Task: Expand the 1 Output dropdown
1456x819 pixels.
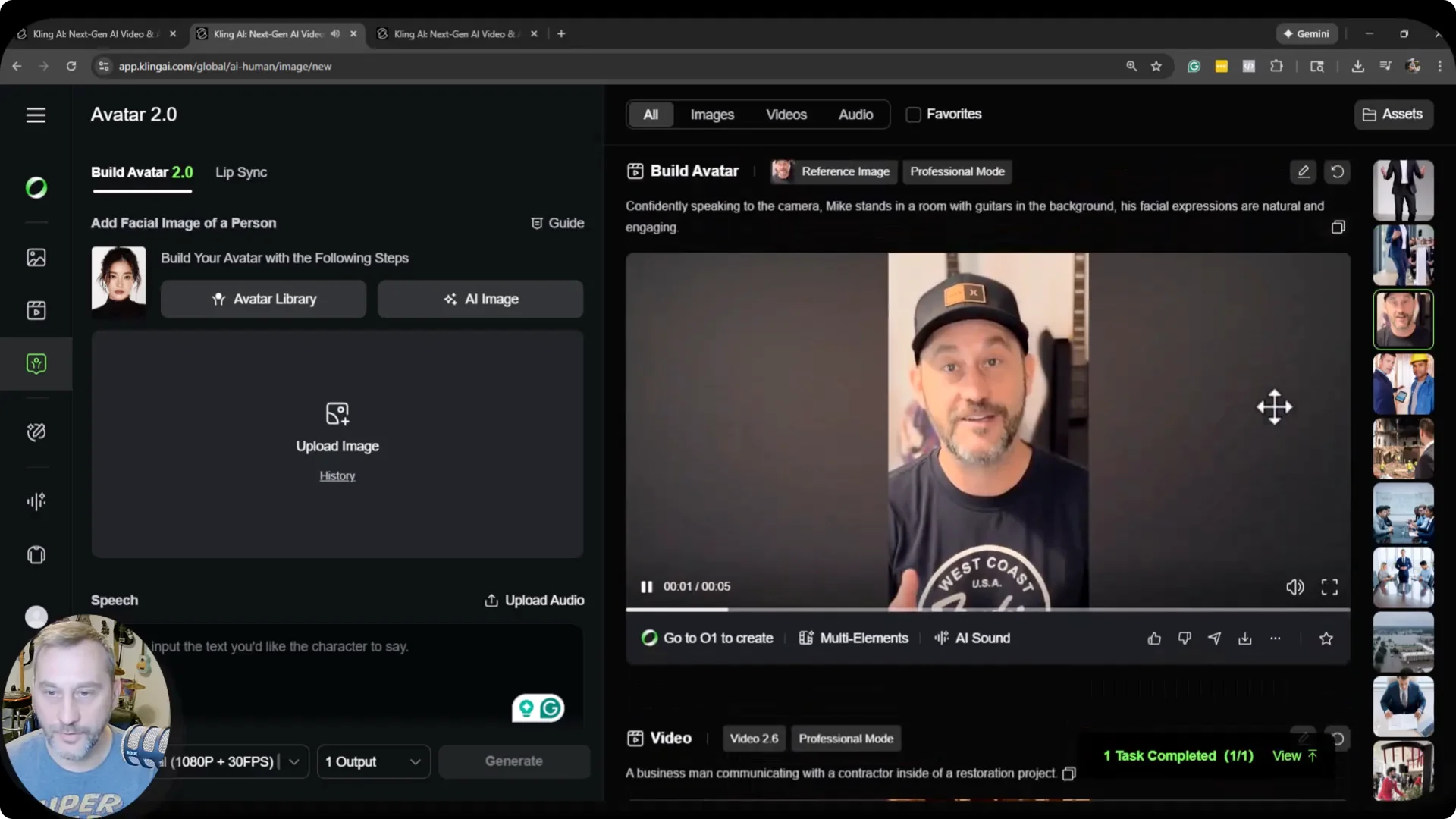Action: pyautogui.click(x=373, y=761)
